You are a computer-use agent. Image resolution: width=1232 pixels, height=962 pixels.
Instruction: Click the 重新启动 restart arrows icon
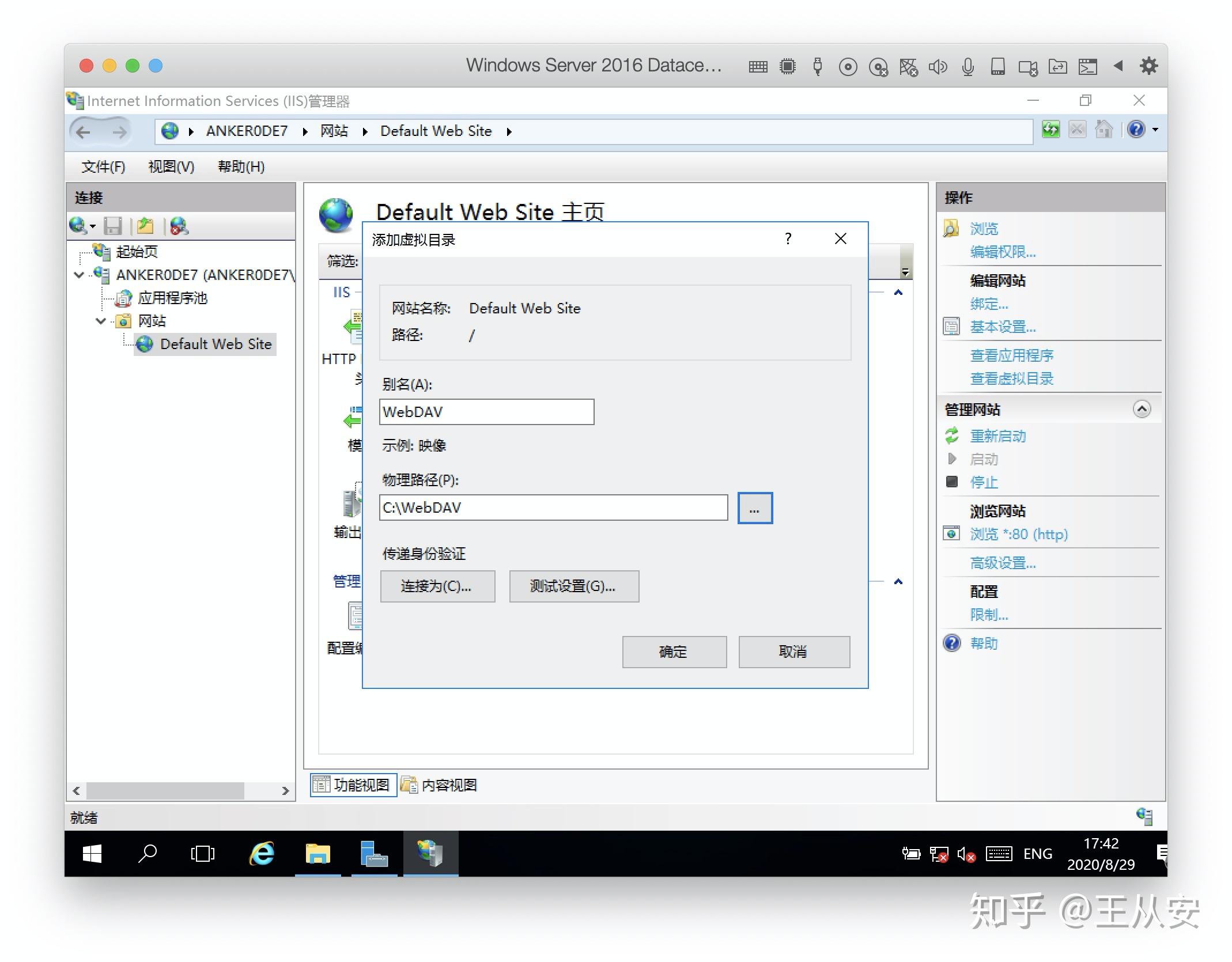pos(952,436)
